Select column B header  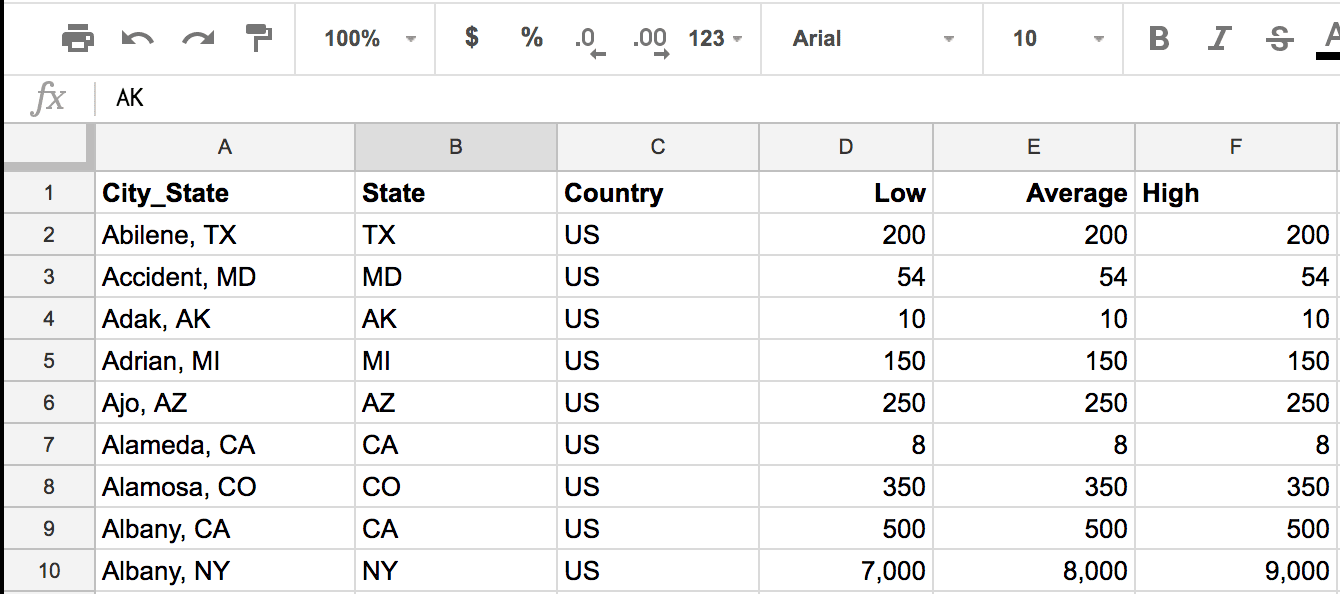455,146
